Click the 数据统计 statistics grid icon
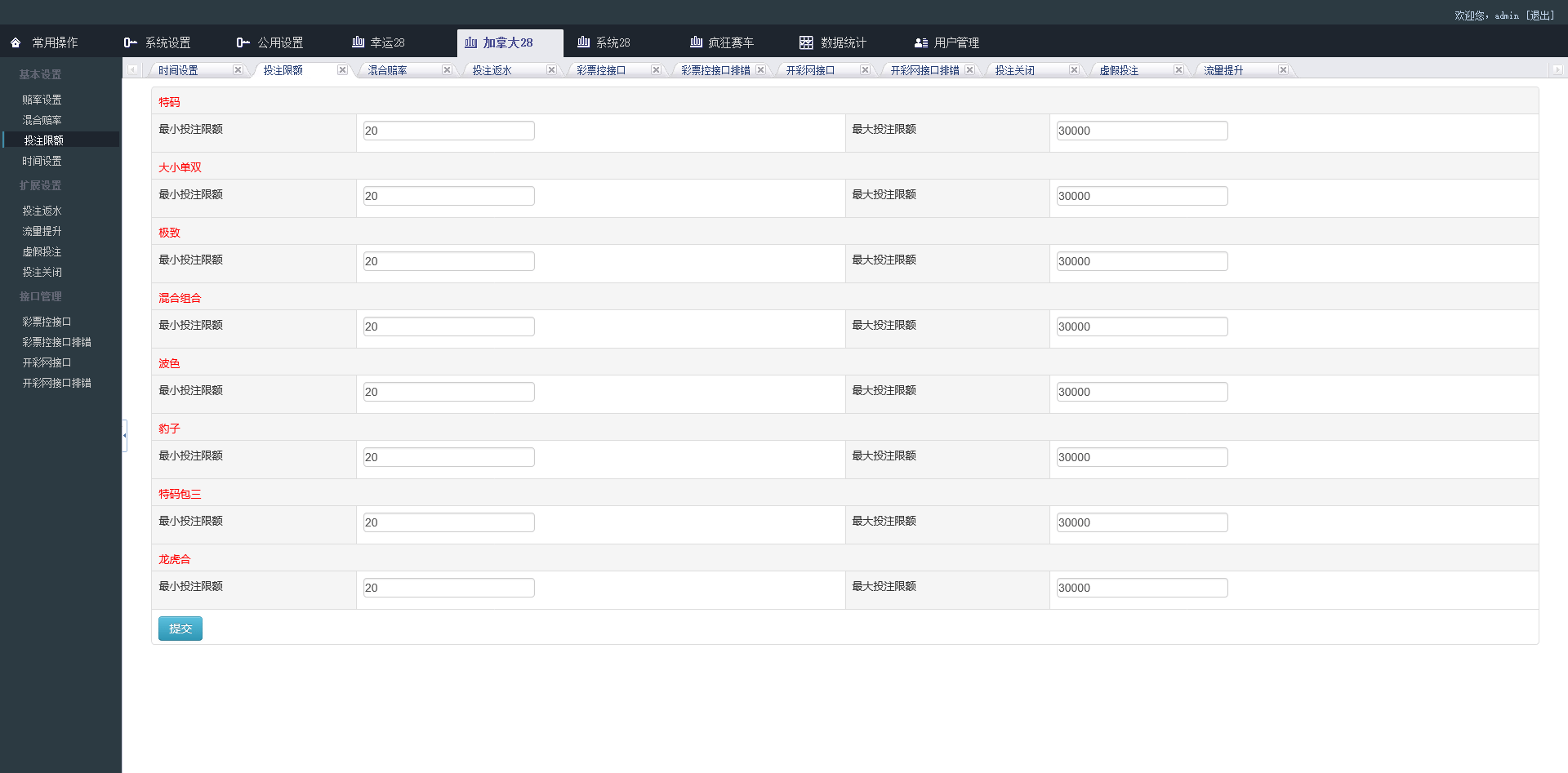 806,42
